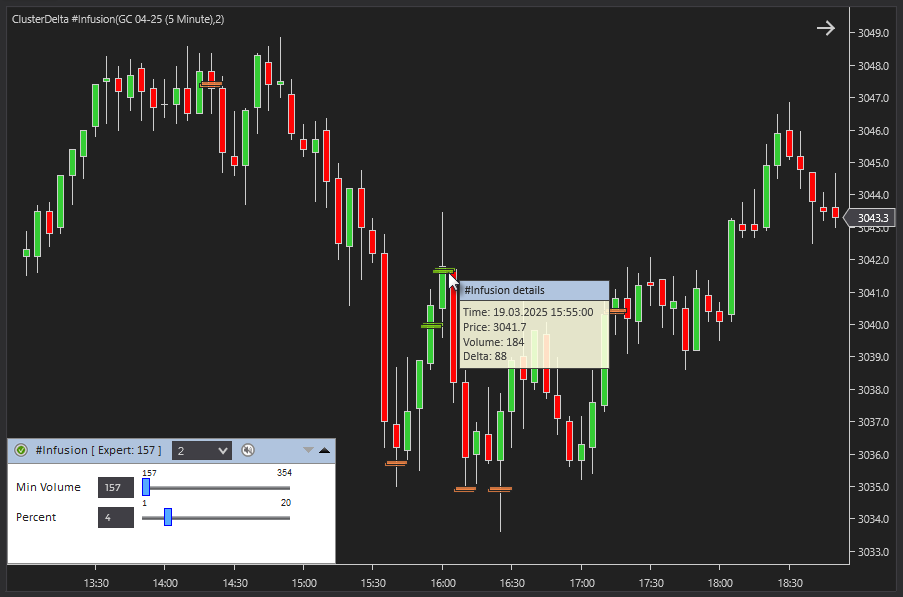Click the green infusion marker at 3041.7
Image resolution: width=903 pixels, height=597 pixels.
pos(443,270)
